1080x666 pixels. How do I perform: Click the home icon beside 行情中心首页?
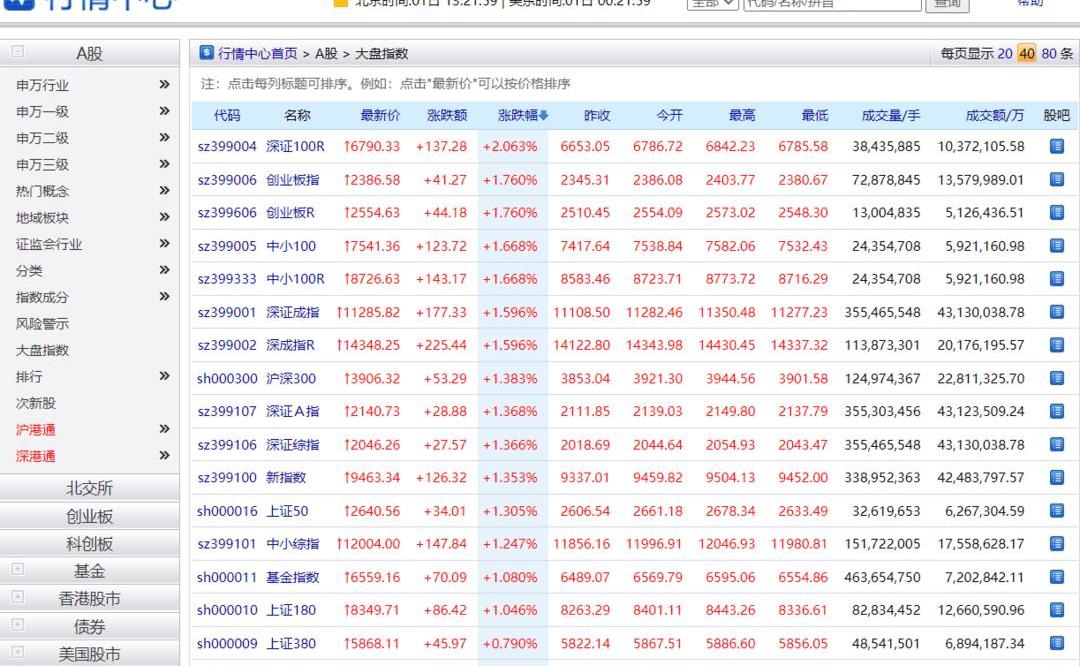(x=206, y=52)
